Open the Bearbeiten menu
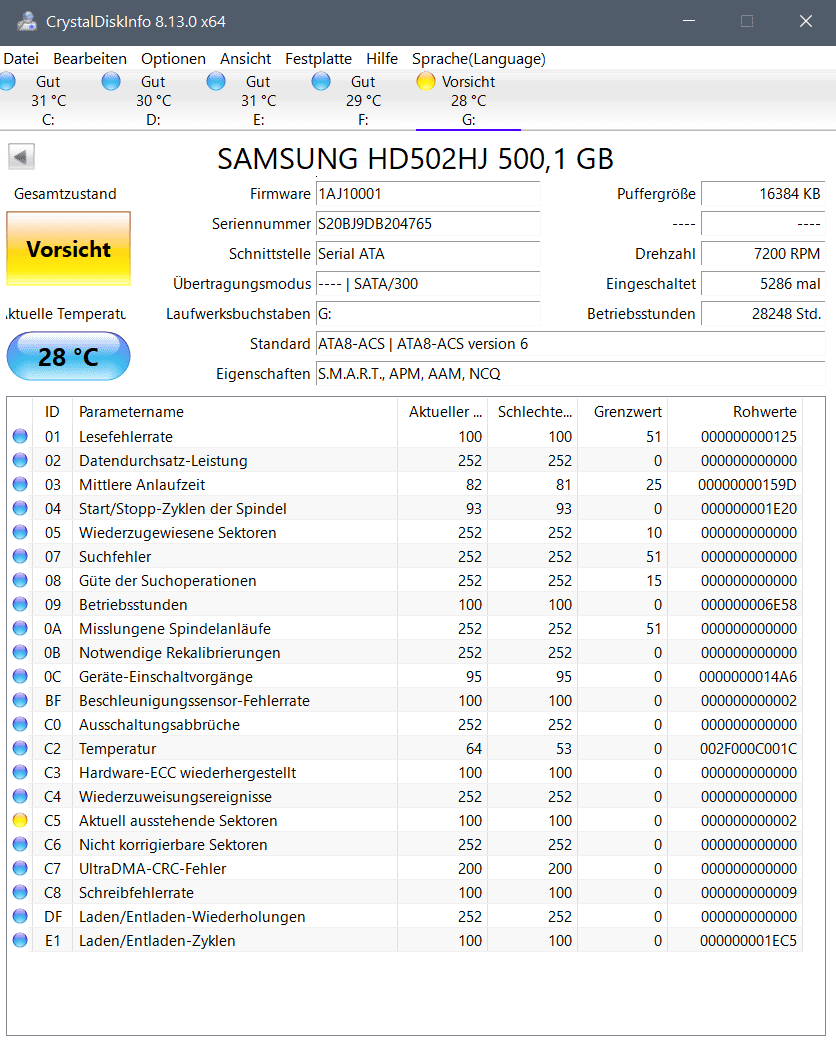This screenshot has width=836, height=1043. tap(90, 59)
